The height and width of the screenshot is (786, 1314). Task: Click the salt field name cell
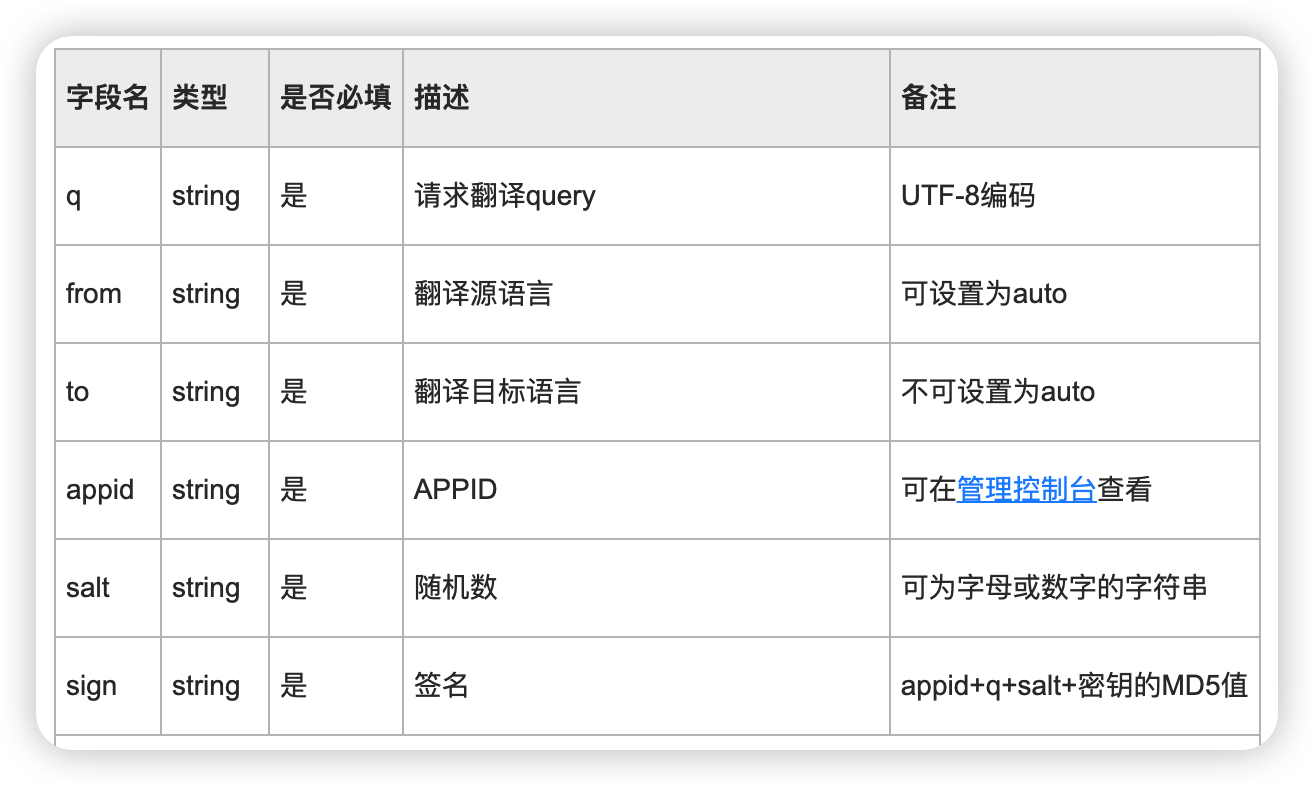tap(88, 588)
